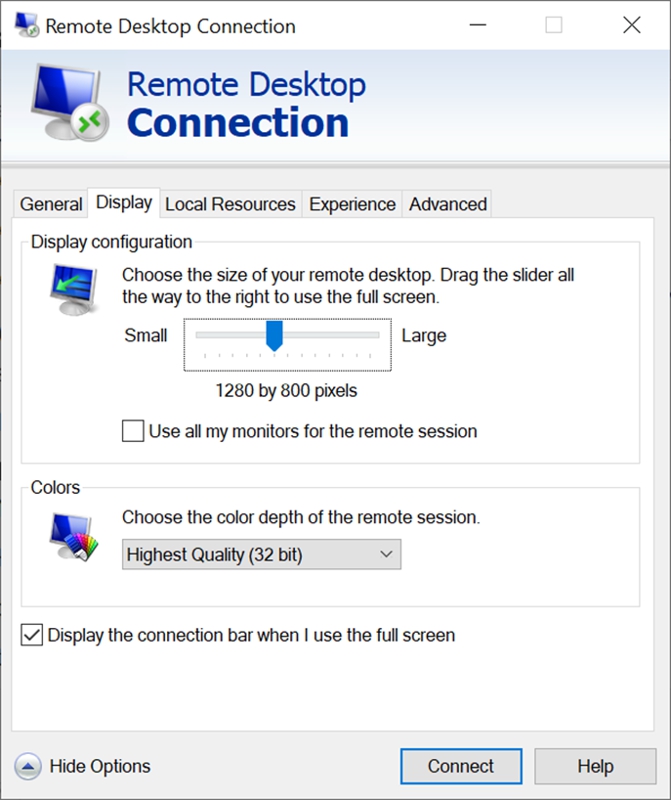Minimize the Remote Desktop Connection window

point(478,25)
